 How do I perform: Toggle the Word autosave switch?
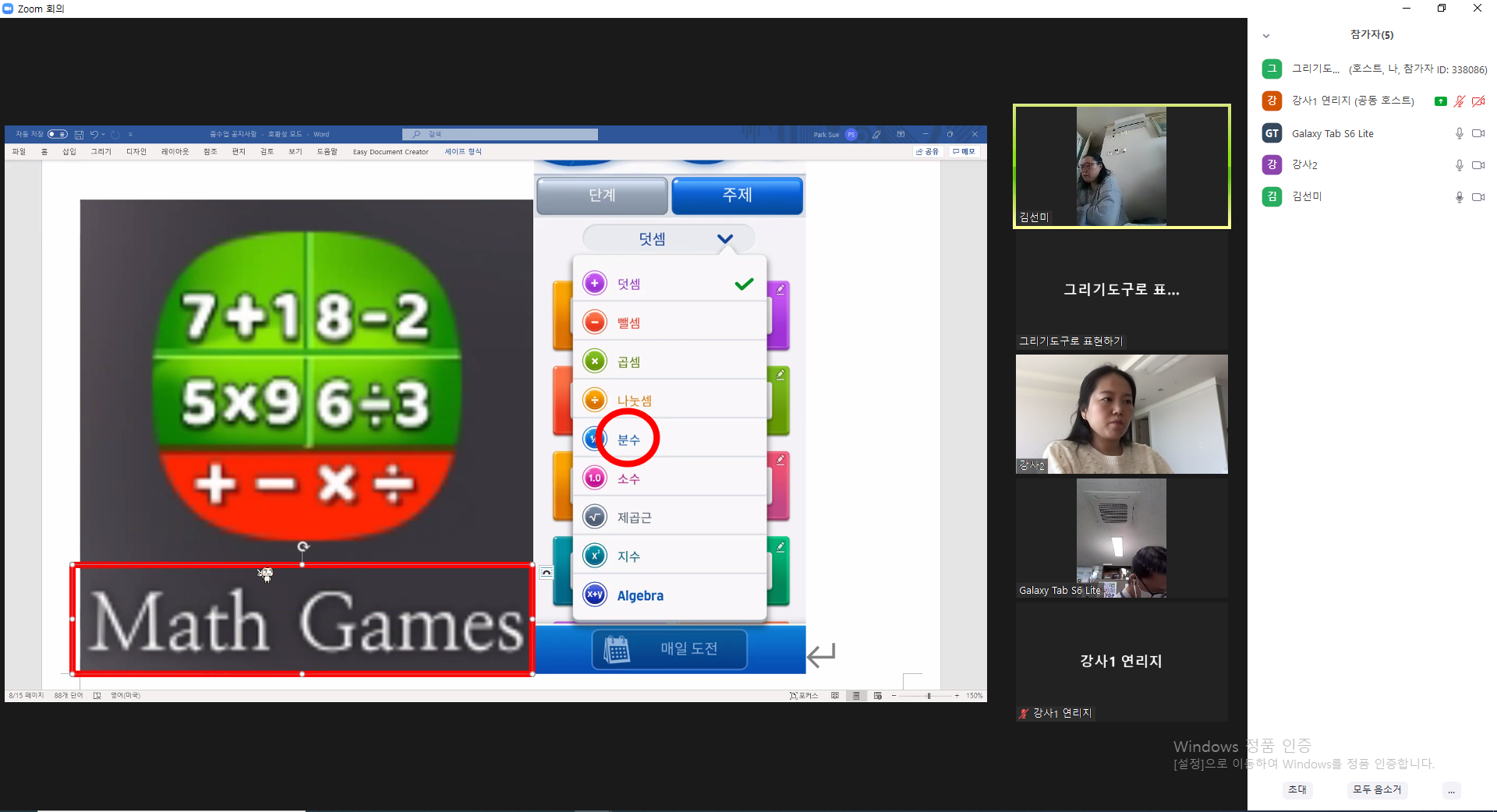58,134
